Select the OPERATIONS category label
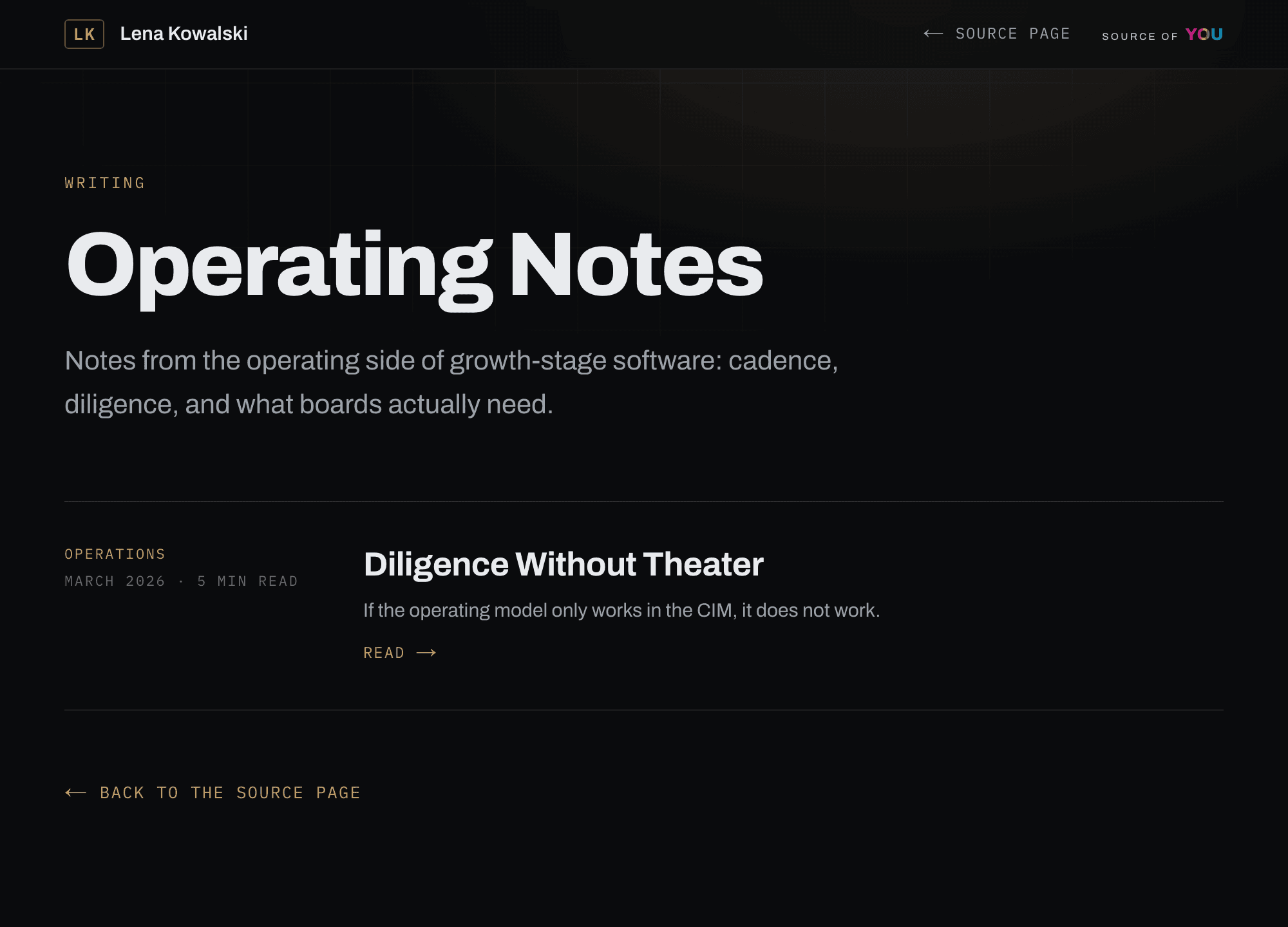Screen dimensions: 1288x927 115,554
